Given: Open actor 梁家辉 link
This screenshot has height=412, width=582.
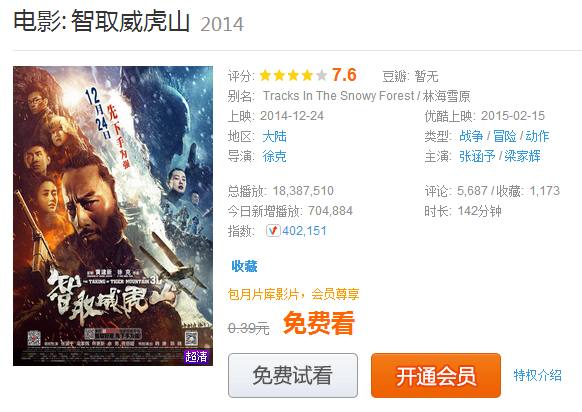Looking at the screenshot, I should point(522,156).
